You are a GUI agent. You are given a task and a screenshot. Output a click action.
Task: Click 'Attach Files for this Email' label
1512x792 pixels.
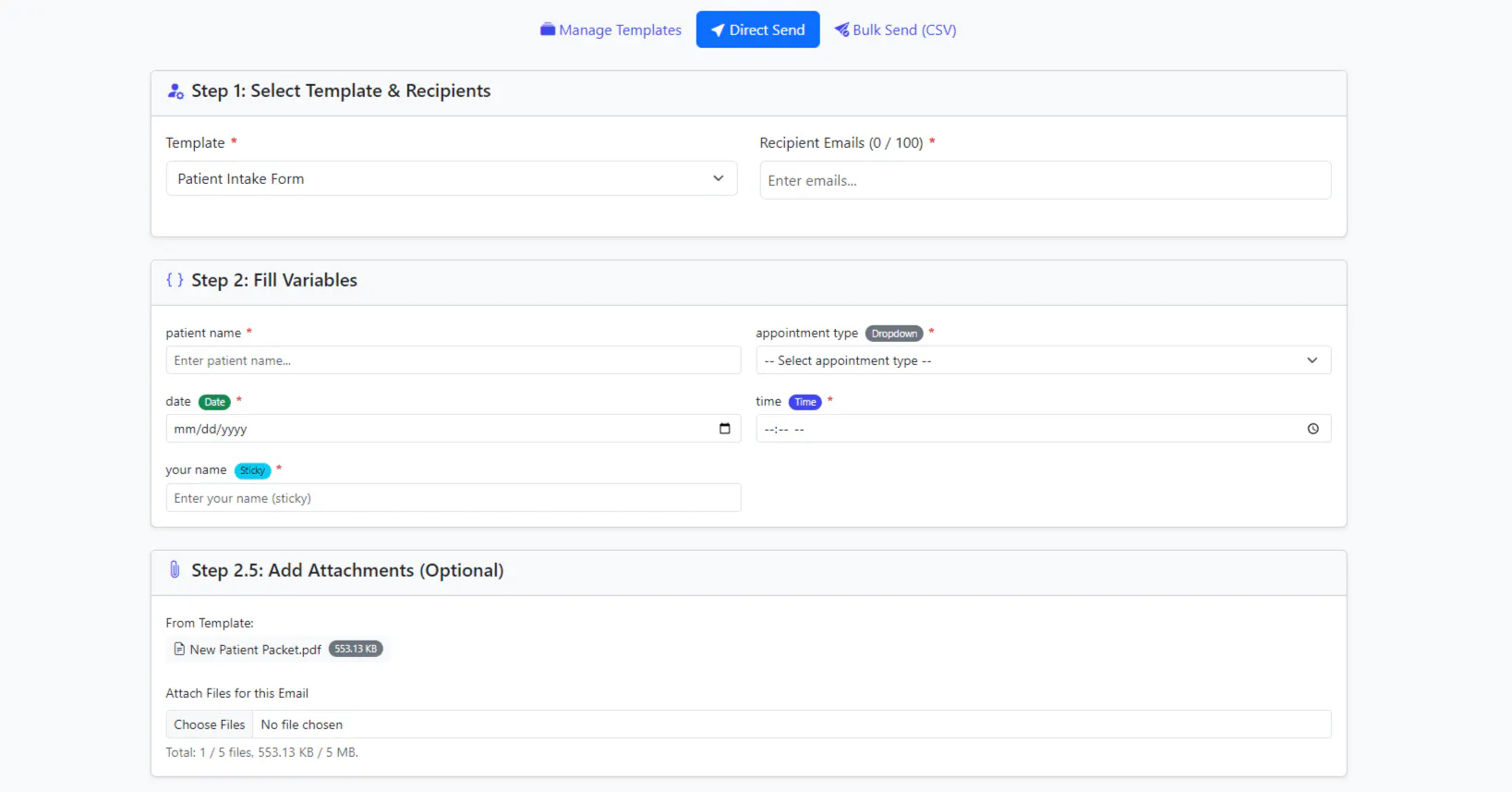237,693
